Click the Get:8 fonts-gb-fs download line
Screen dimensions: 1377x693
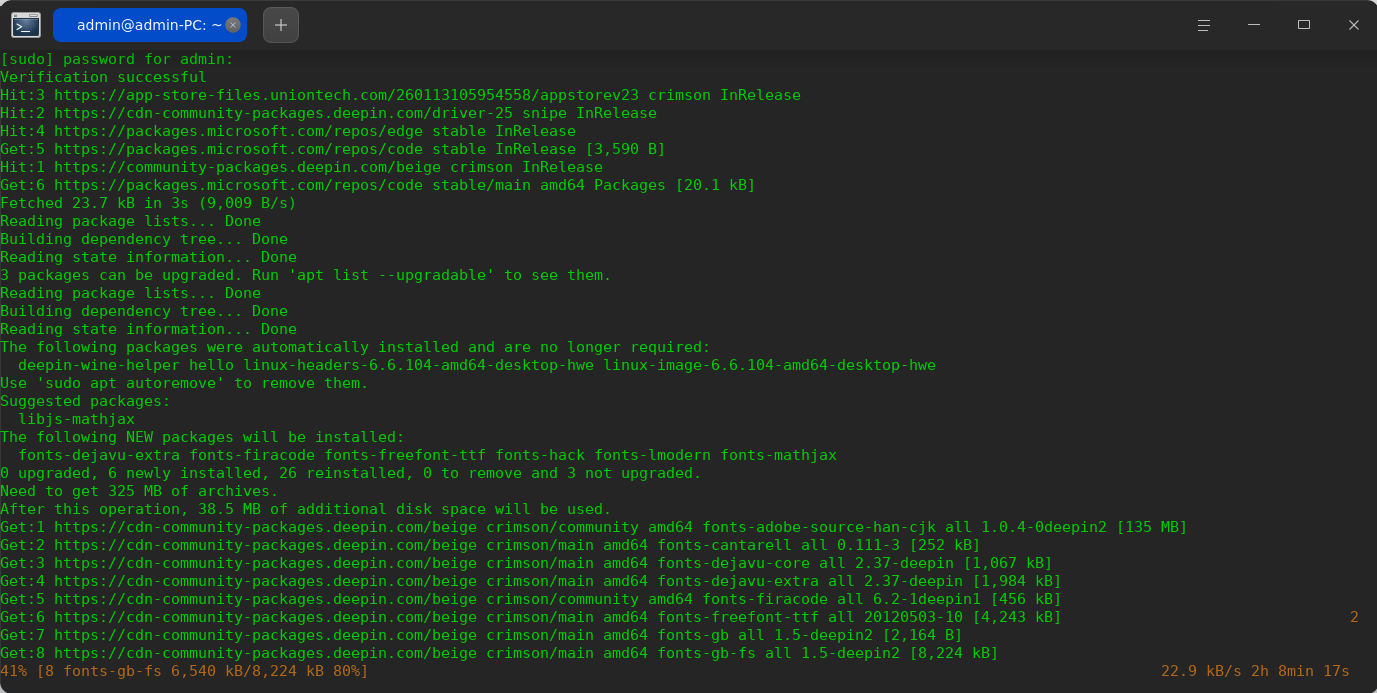(x=499, y=653)
